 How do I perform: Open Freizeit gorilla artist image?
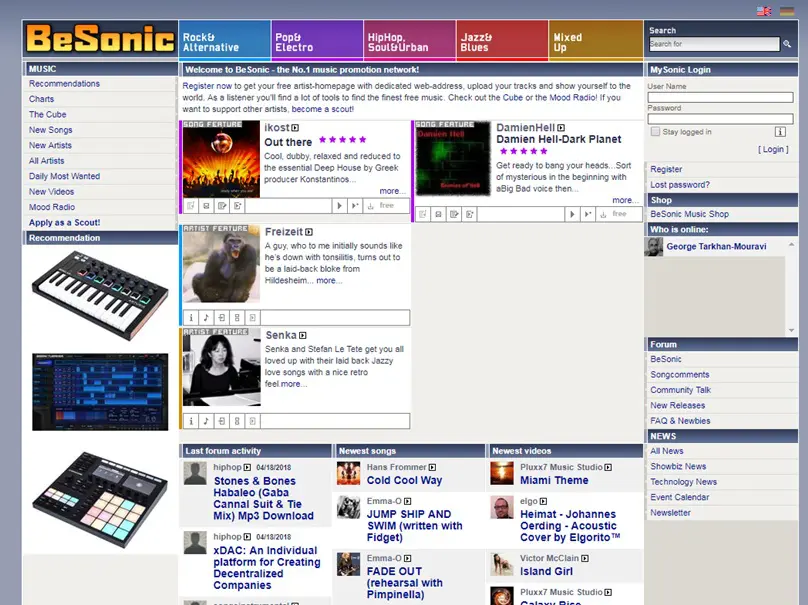click(x=221, y=263)
